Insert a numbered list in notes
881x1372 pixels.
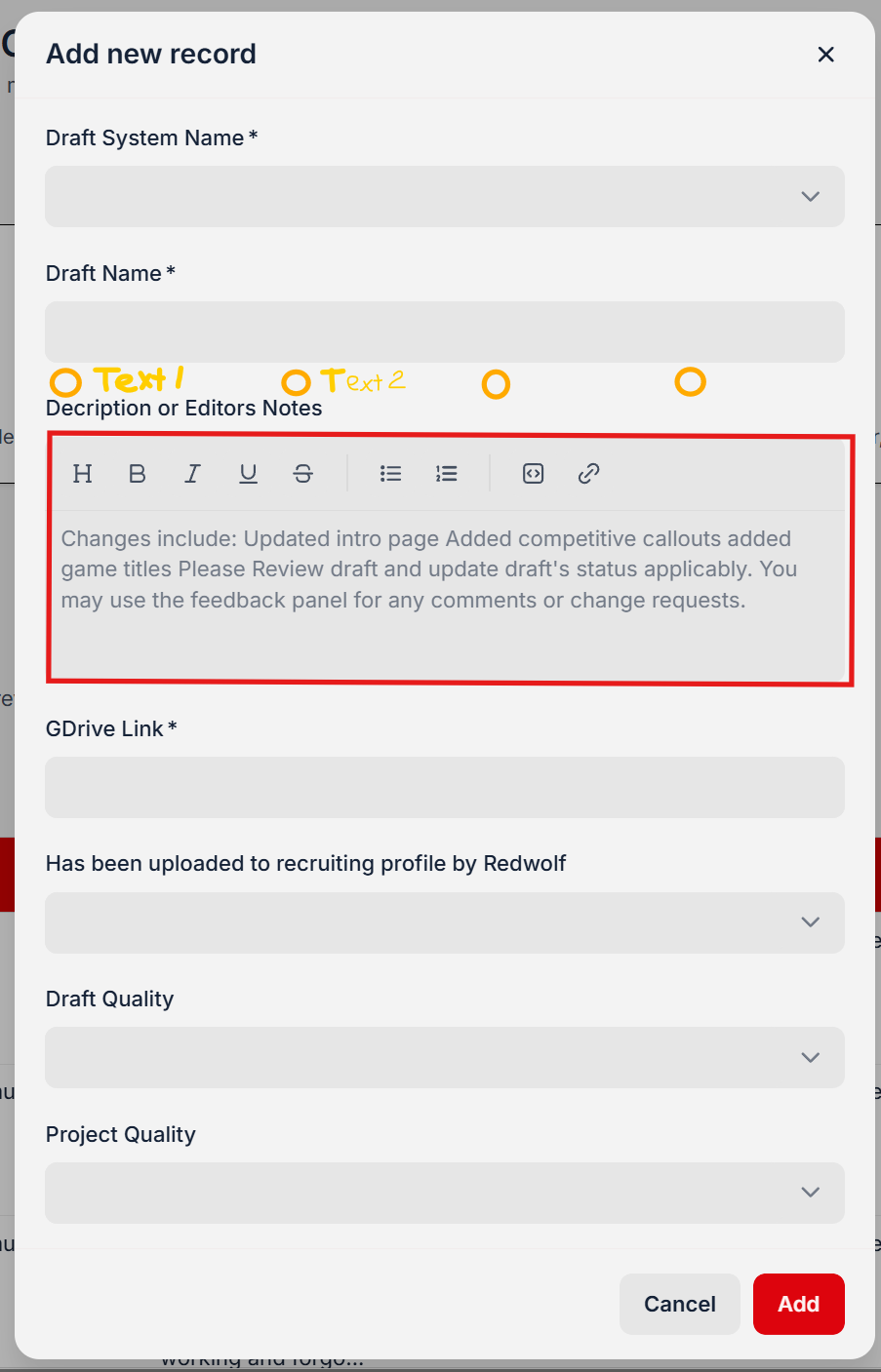(x=446, y=474)
